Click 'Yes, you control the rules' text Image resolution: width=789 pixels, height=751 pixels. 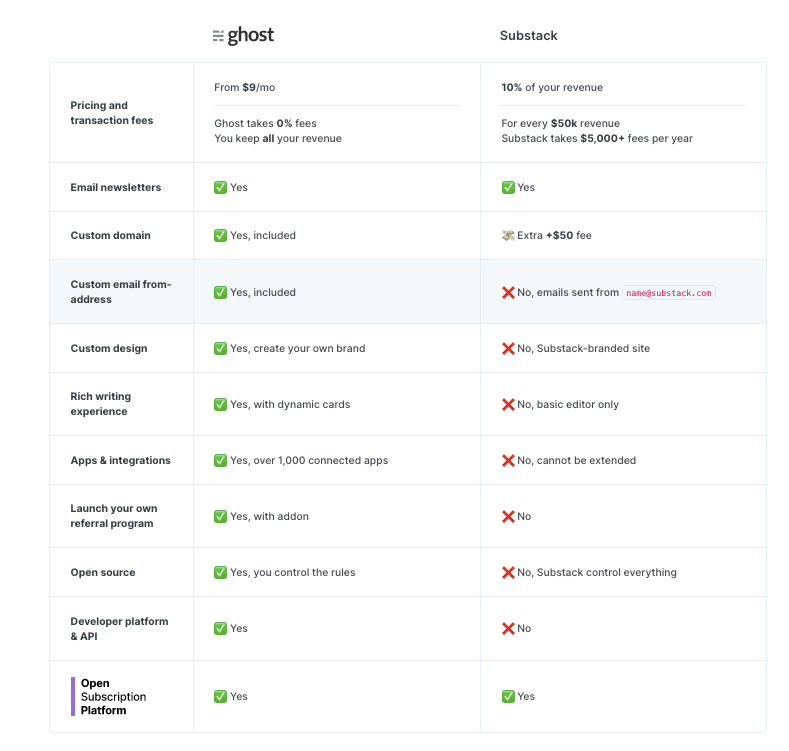coord(292,572)
